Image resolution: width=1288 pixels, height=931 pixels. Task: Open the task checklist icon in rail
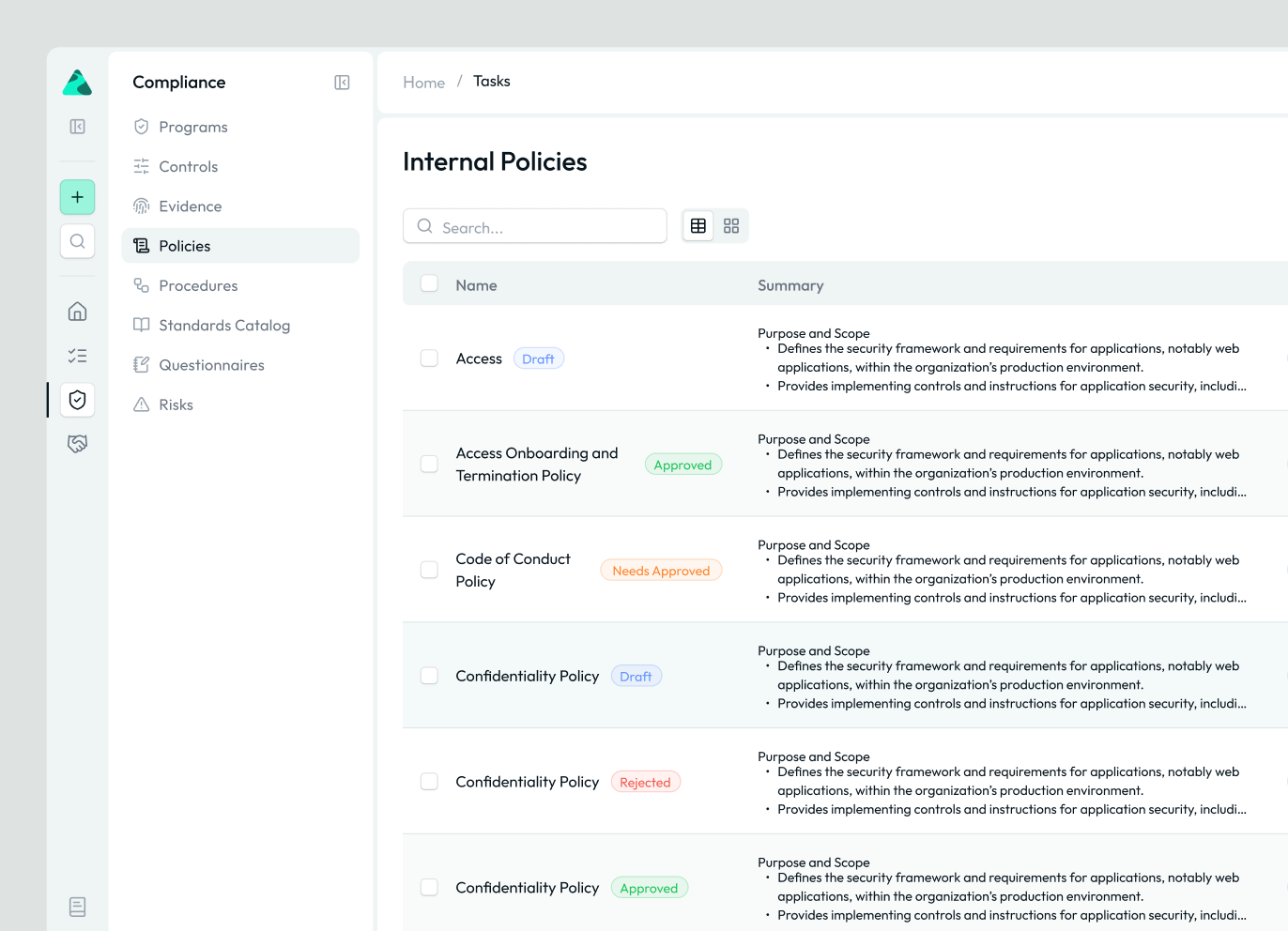click(x=78, y=356)
